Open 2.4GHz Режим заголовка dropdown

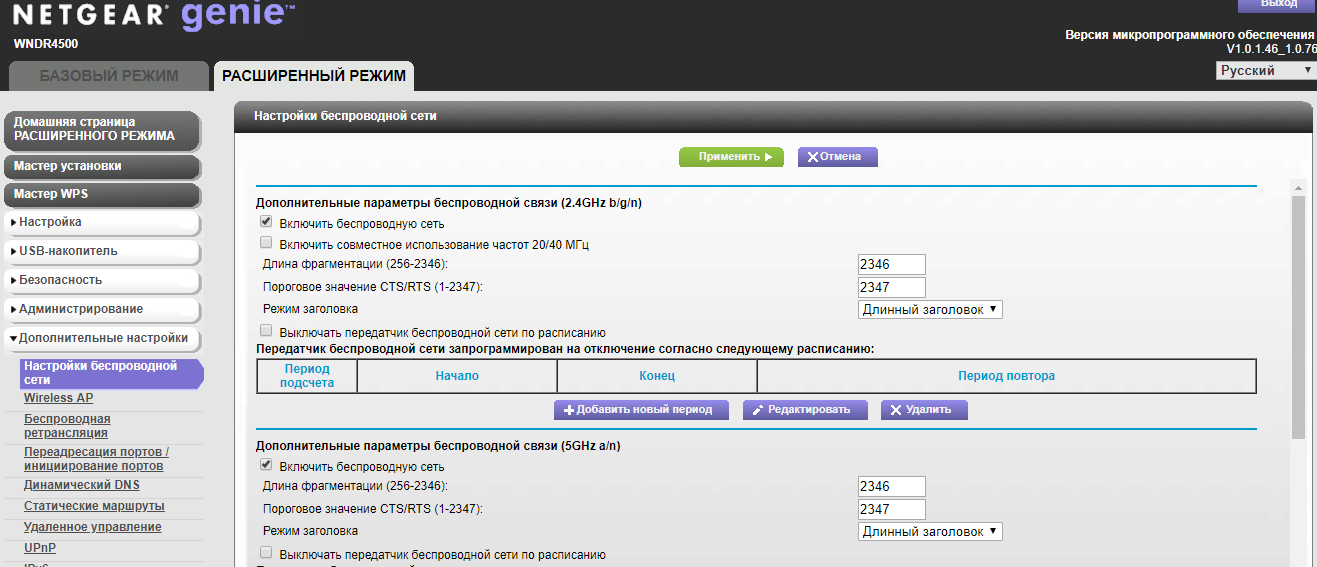930,310
